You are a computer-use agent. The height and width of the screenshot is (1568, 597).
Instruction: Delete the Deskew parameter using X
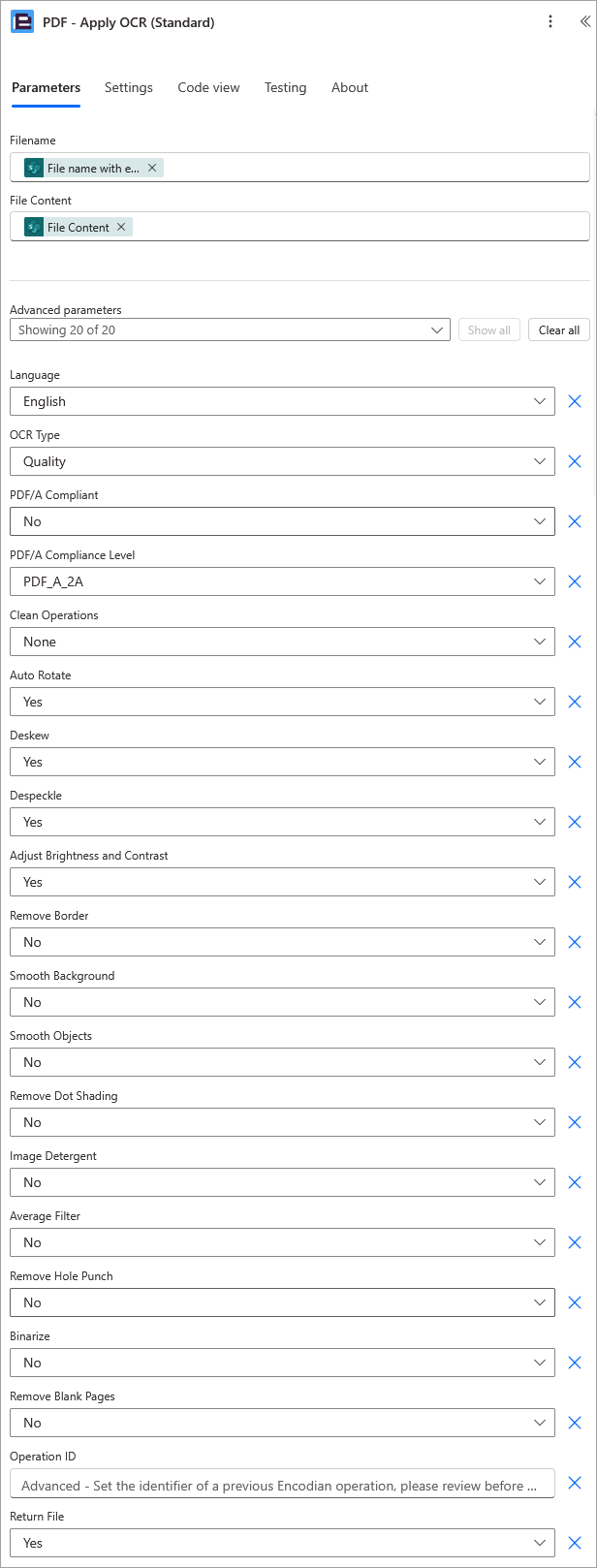point(575,762)
